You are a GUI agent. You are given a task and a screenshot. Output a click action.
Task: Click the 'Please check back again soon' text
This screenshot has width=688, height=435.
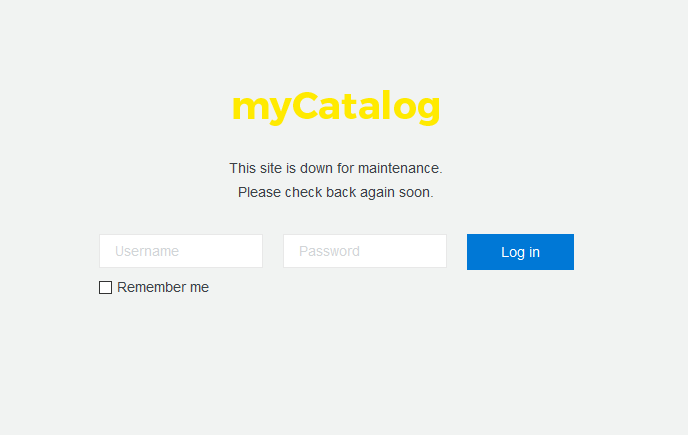[335, 192]
